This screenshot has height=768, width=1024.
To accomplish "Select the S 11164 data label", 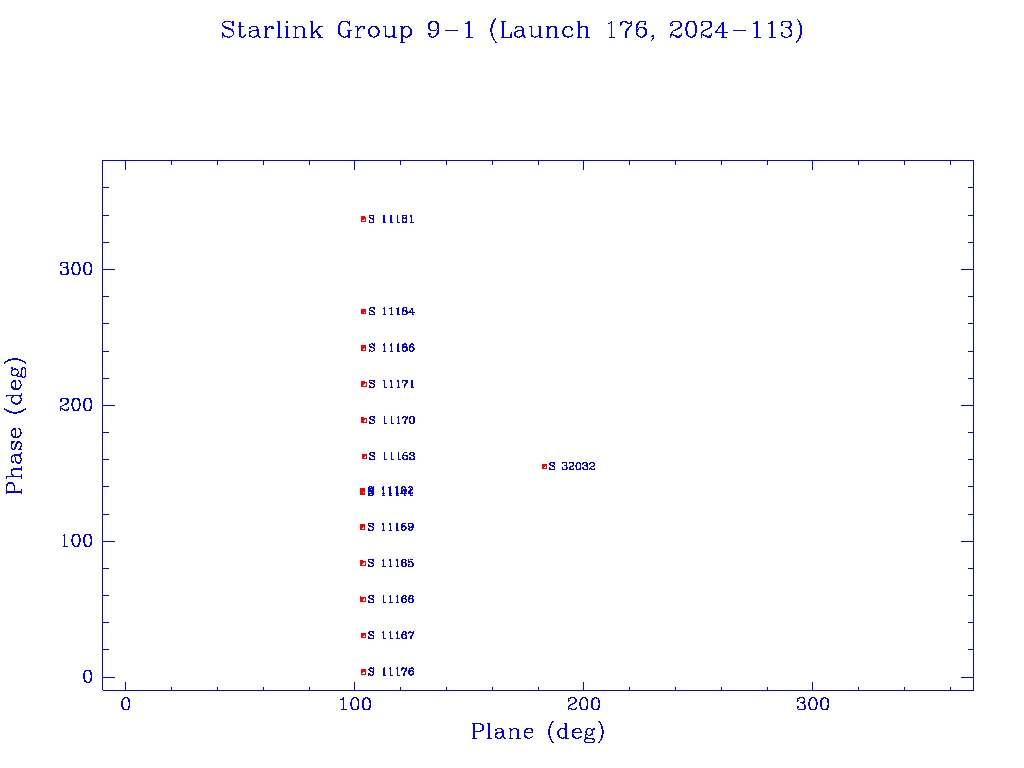I will tap(391, 312).
